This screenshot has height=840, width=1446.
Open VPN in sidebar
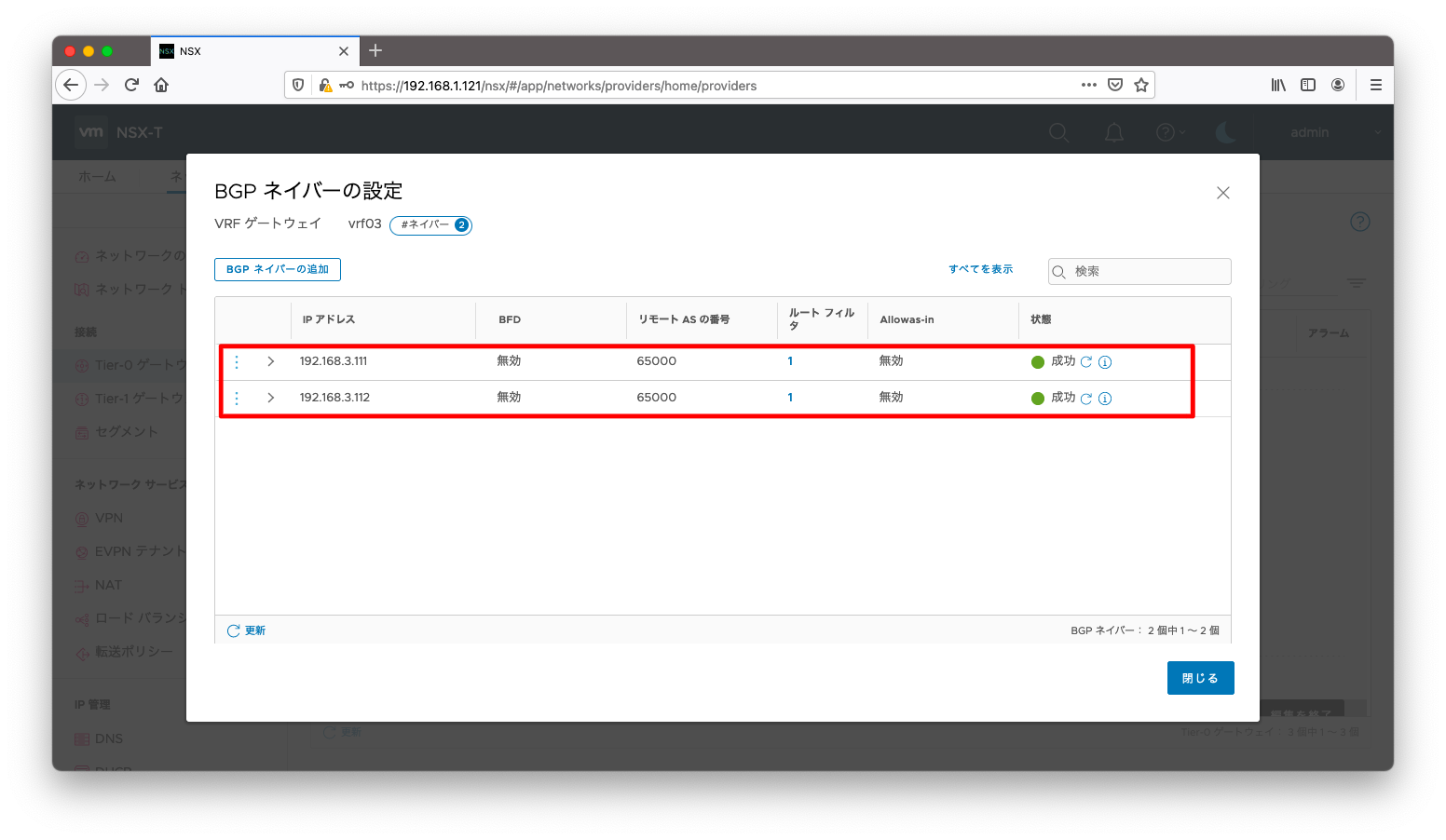coord(109,518)
